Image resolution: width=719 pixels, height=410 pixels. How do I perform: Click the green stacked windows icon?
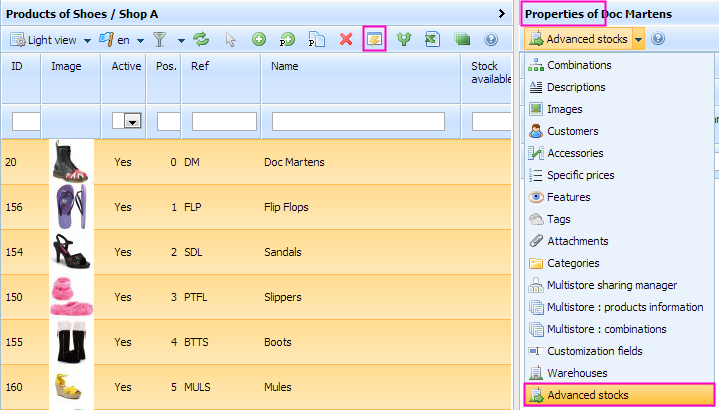tap(462, 39)
